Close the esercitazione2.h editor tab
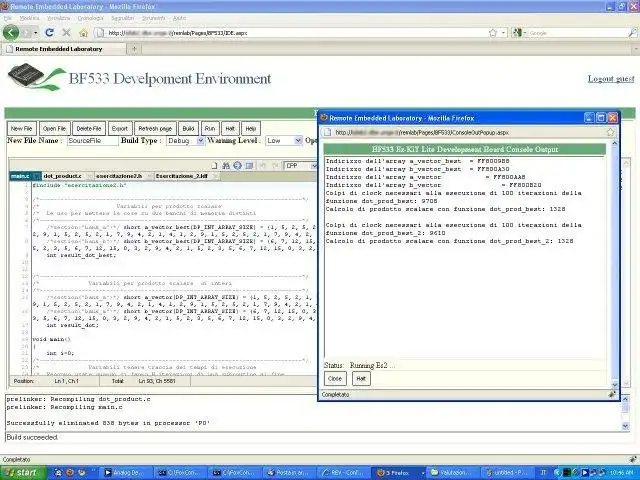This screenshot has height=480, width=640. coord(149,176)
